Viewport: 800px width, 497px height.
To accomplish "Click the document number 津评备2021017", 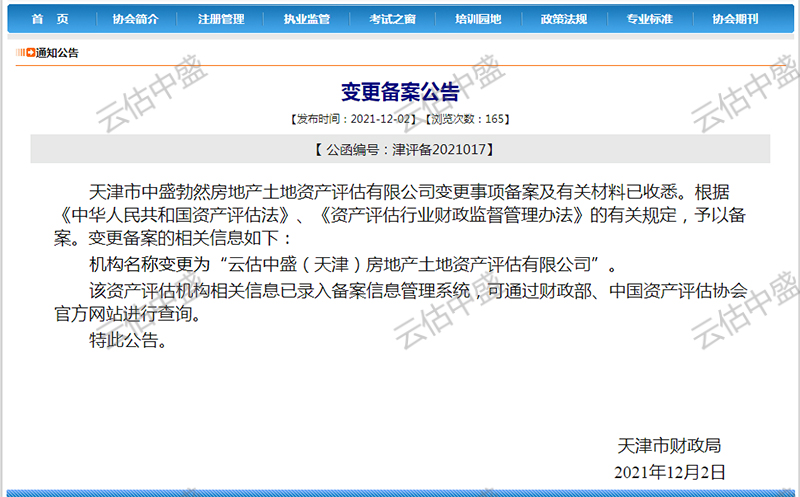I will 439,150.
